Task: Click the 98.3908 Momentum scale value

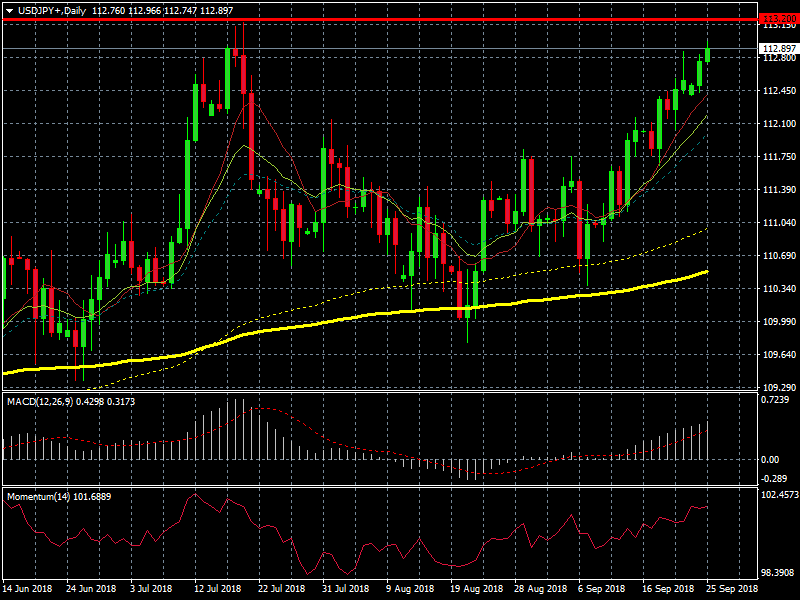Action: [776, 572]
